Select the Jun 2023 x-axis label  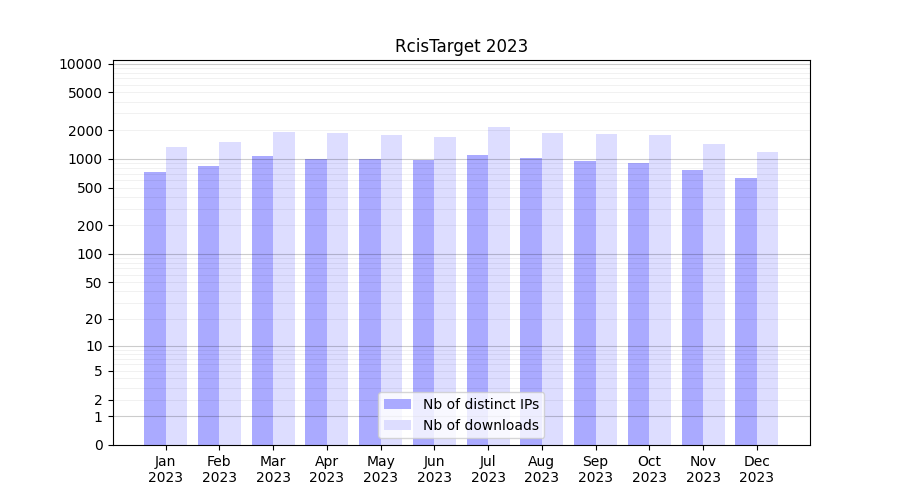pos(434,469)
